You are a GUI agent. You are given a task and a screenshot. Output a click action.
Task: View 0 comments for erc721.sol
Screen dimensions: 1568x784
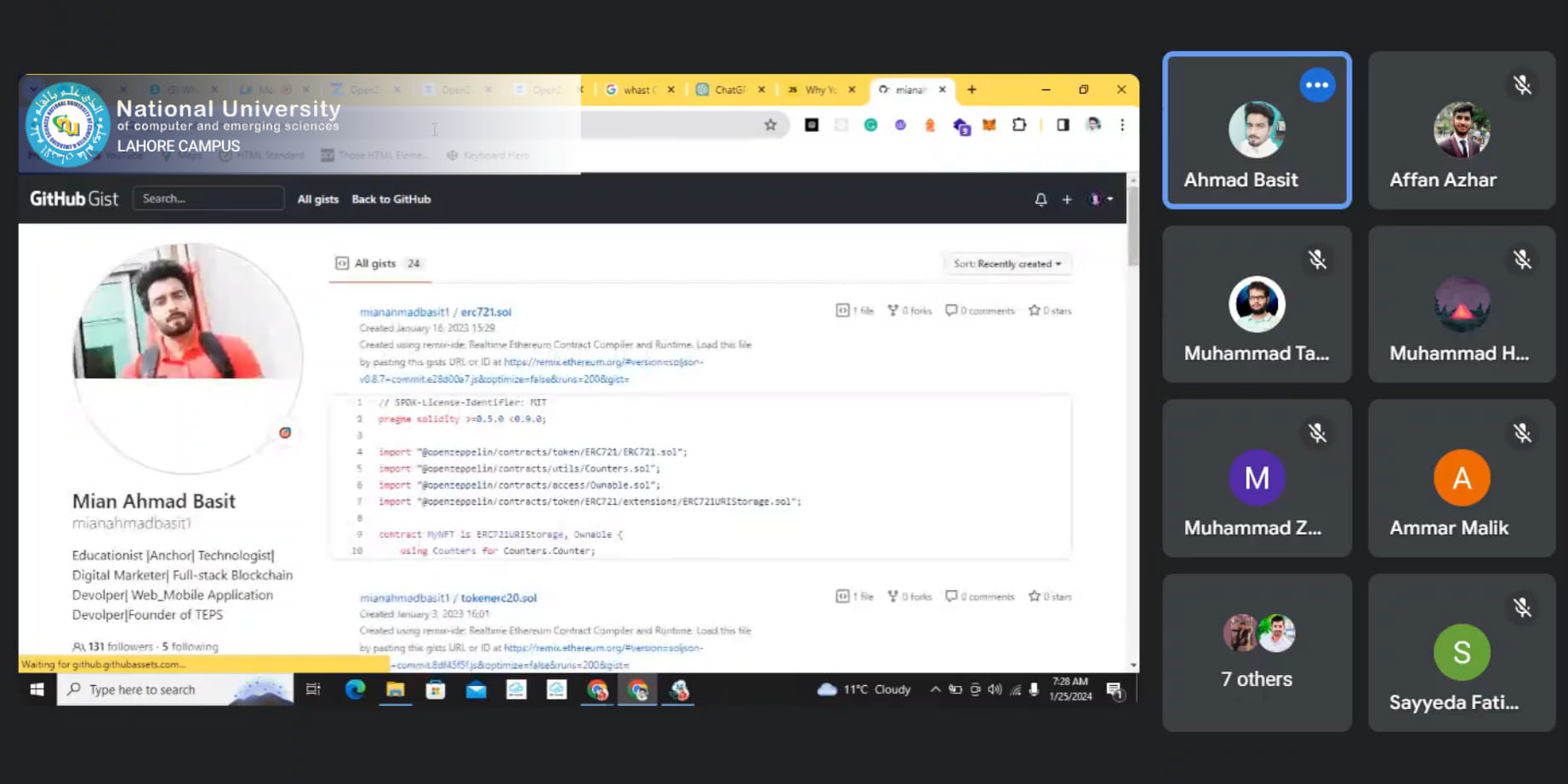(980, 311)
